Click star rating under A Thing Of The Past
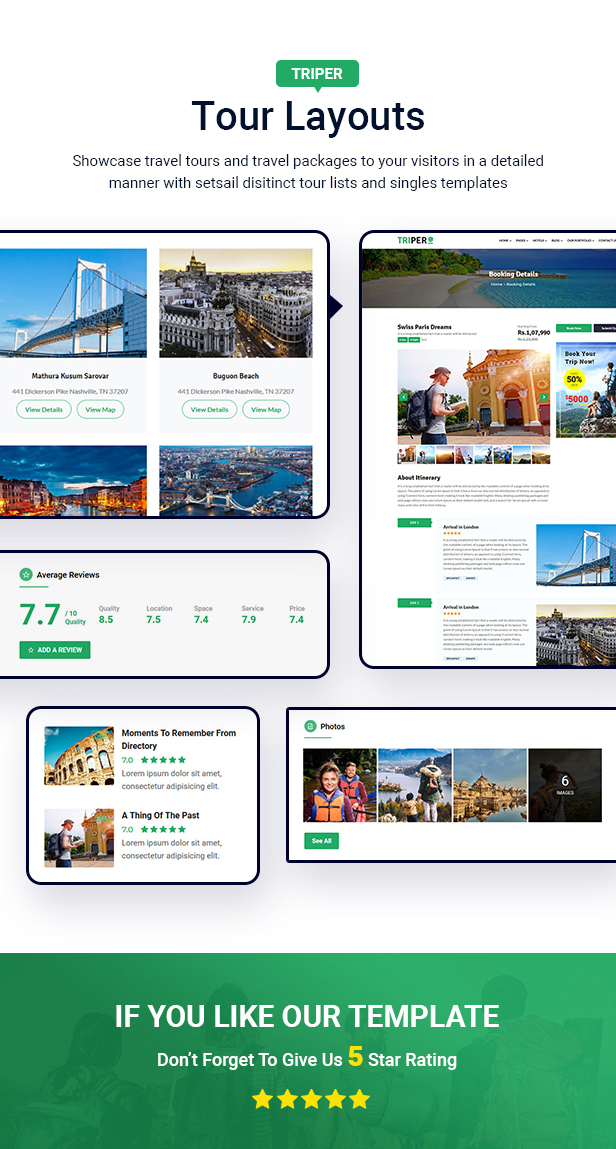 click(x=163, y=829)
